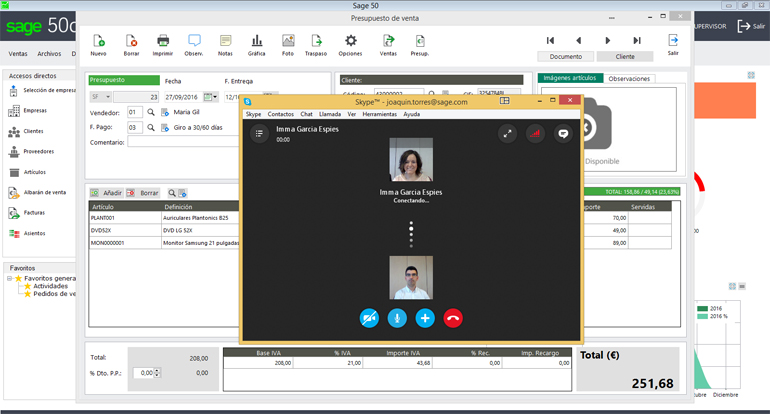Open the Fecha calendar dropdown

(211, 97)
